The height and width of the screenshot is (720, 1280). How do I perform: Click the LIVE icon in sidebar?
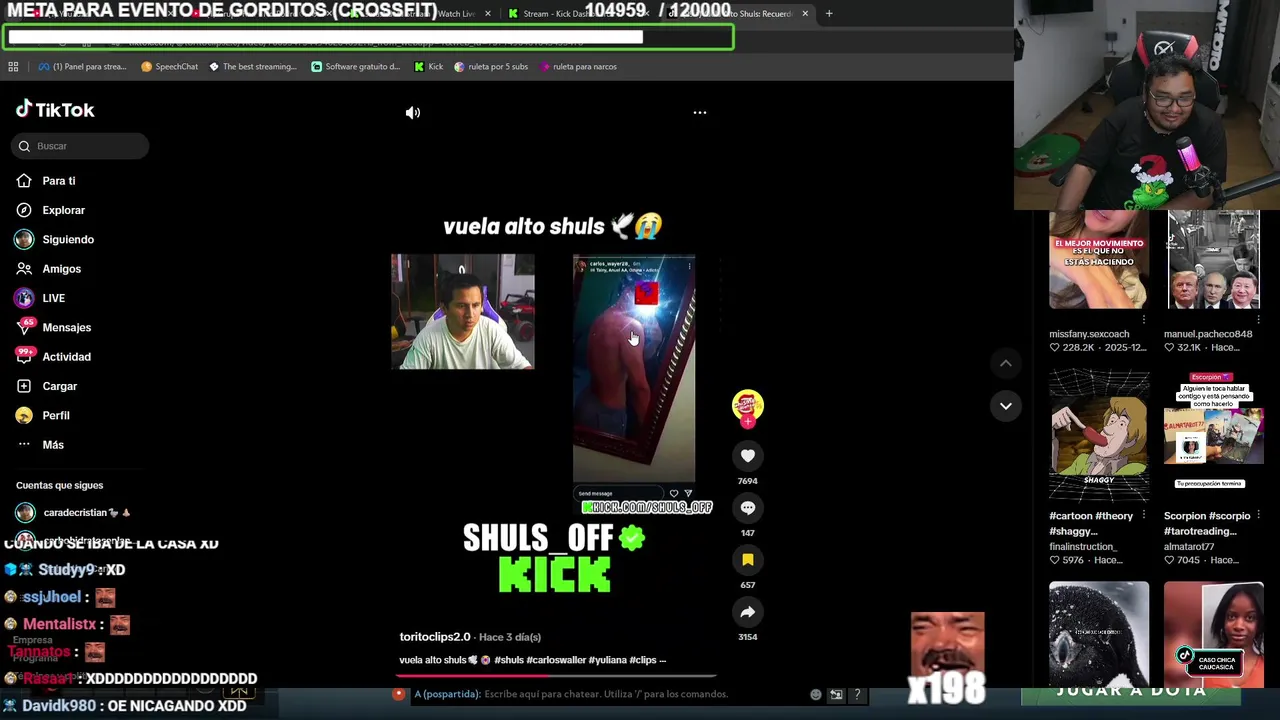[x=24, y=298]
